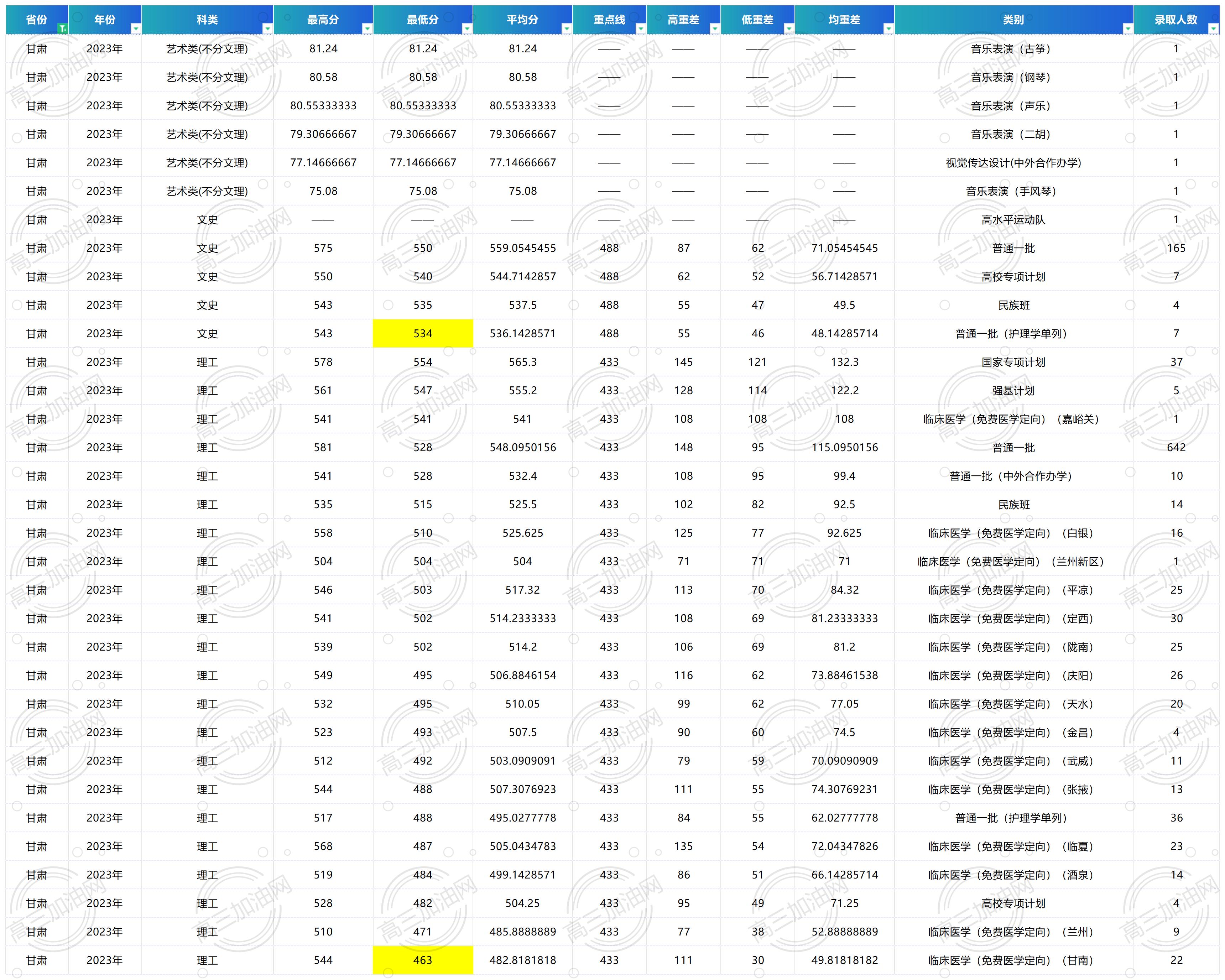
Task: Click average score 548.0950156
Action: (523, 448)
